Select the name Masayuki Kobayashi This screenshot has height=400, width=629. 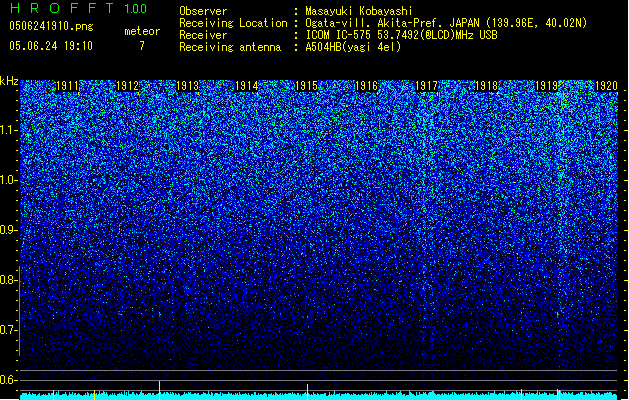359,11
